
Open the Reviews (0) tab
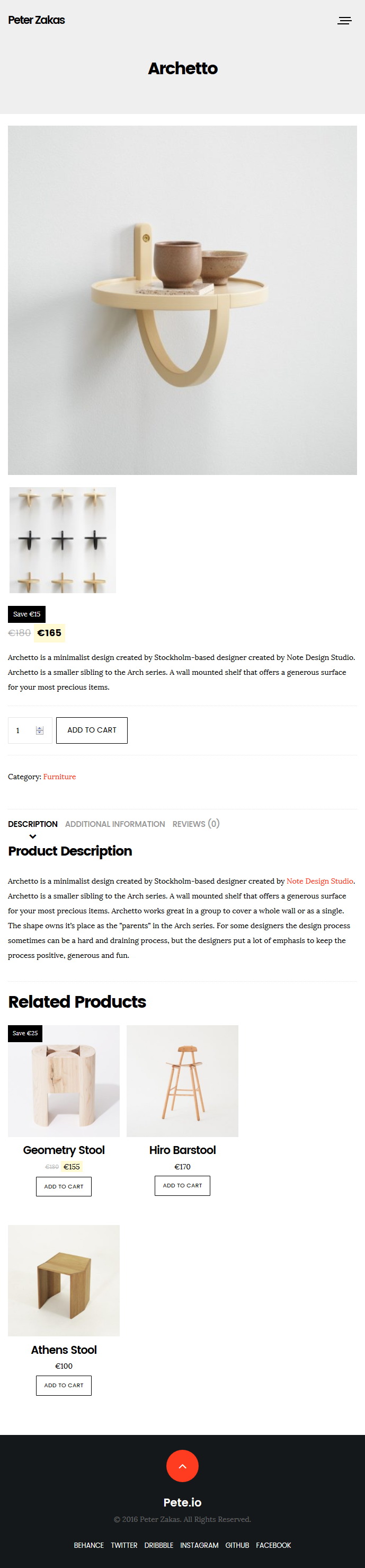196,824
